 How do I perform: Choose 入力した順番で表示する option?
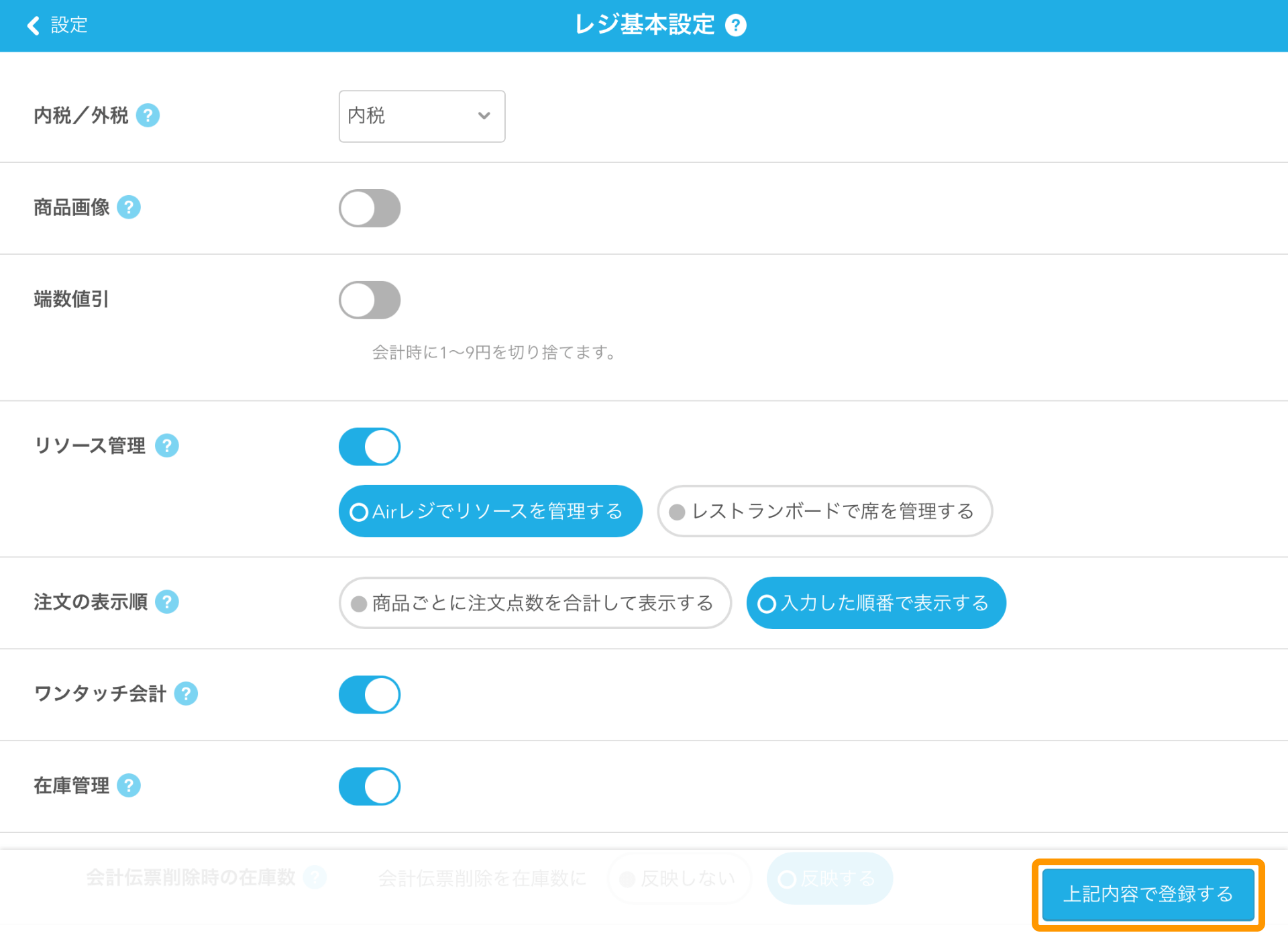point(876,603)
